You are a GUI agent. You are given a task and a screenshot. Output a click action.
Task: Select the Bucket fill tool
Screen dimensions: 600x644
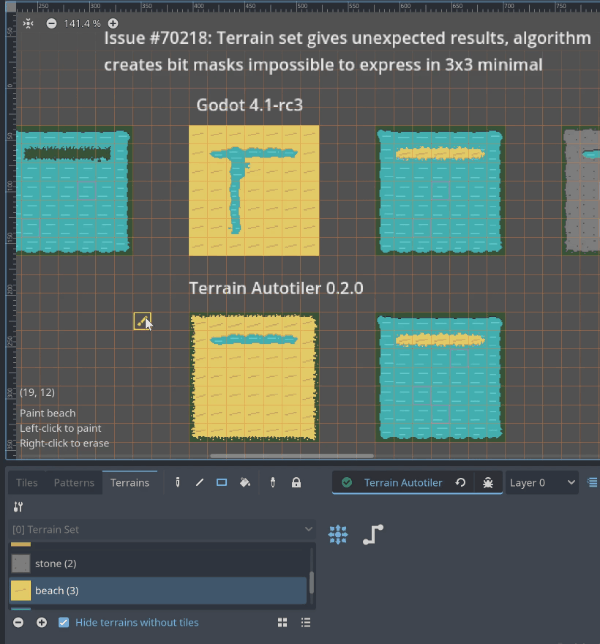coord(245,482)
